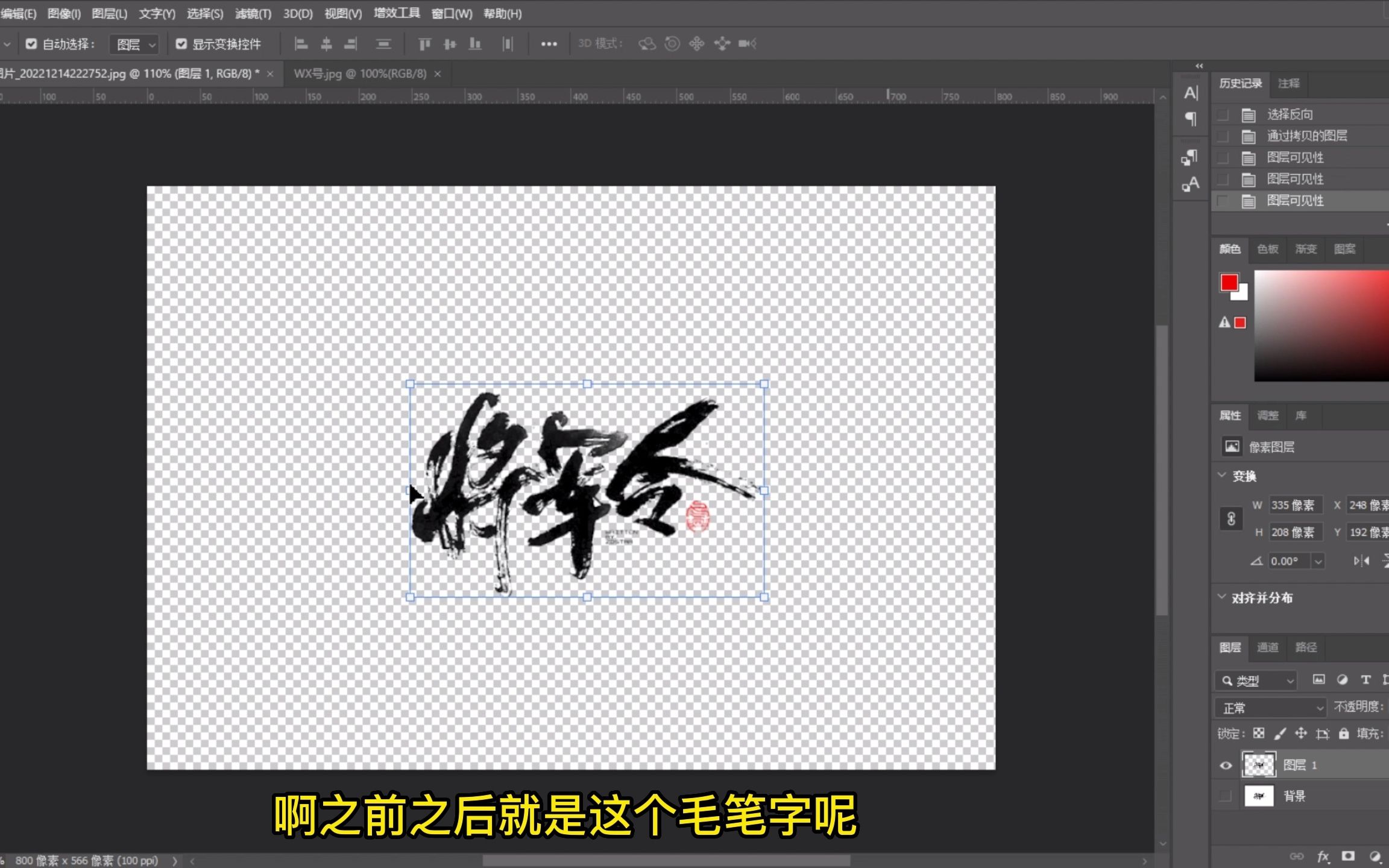Click the 3D roll camera icon
1389x868 pixels.
[x=672, y=44]
